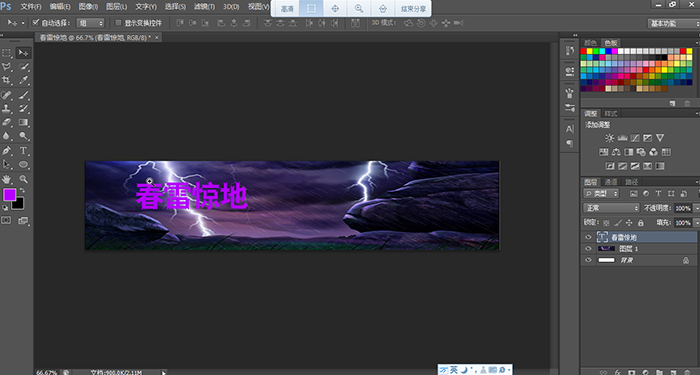Viewport: 700px width, 375px height.
Task: Switch to the 通道 tab
Action: coord(611,182)
